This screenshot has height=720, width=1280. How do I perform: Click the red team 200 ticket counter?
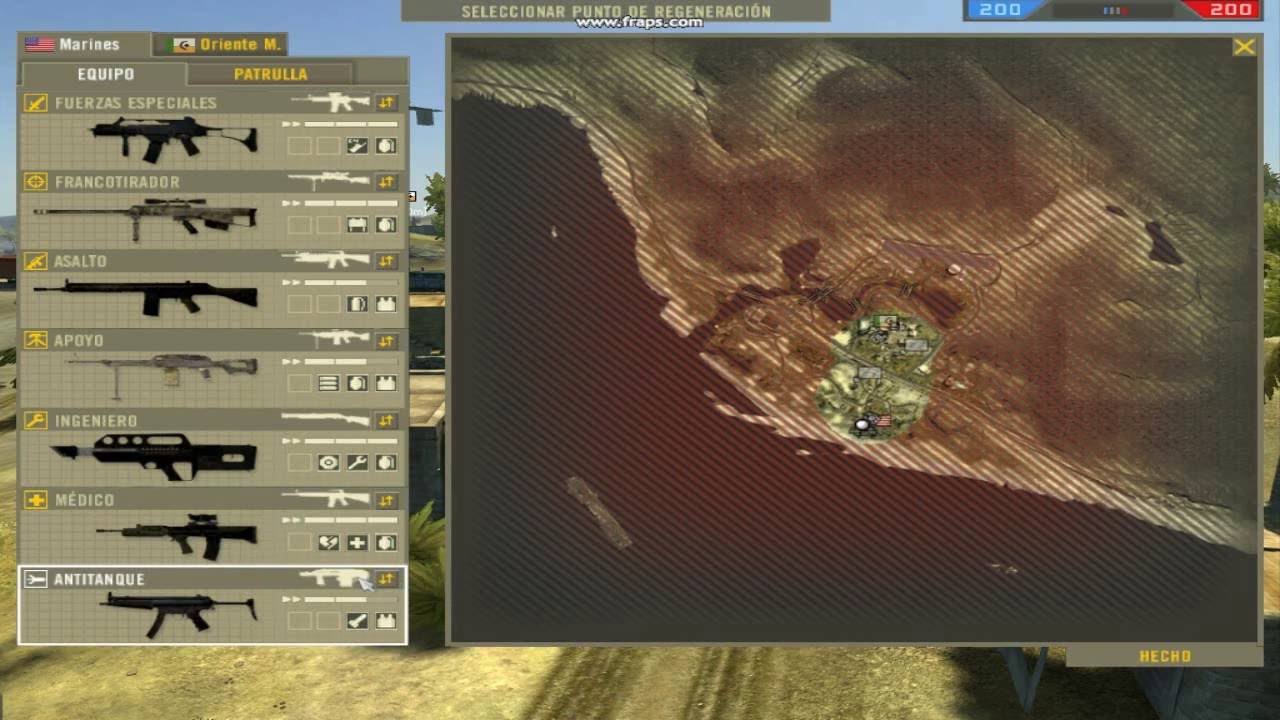(1230, 9)
